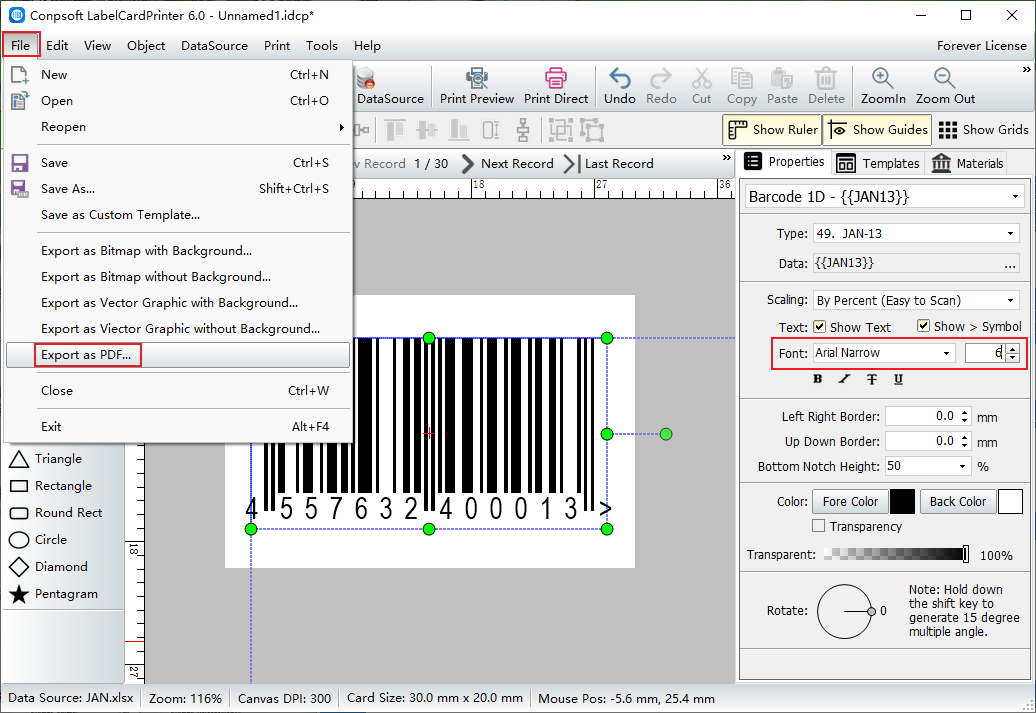Click the vertical distribute spacing icon

[x=523, y=130]
